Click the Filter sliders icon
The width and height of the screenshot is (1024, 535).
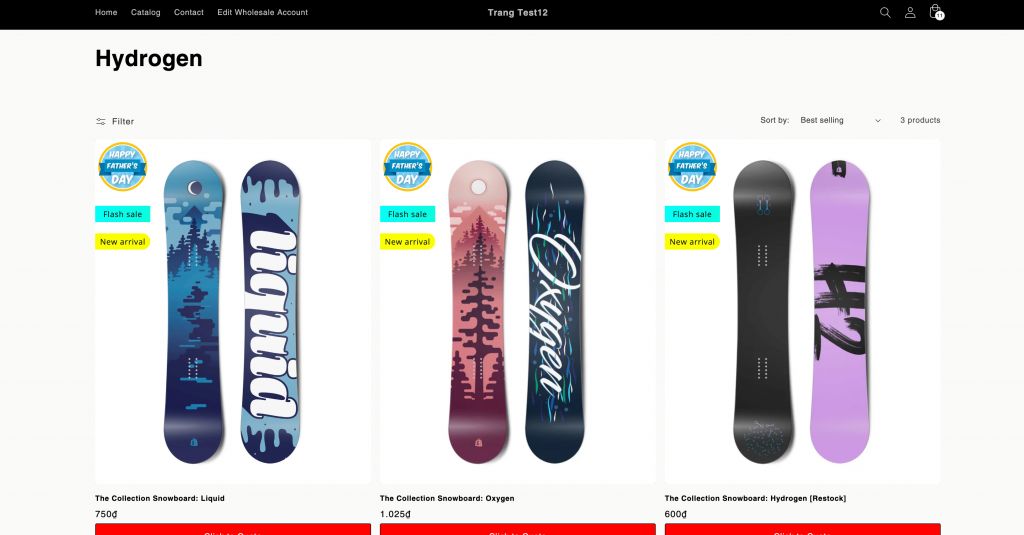[101, 122]
